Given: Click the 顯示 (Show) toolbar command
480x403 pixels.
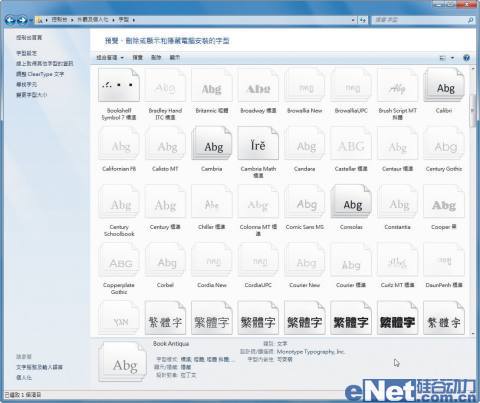Looking at the screenshot, I should [175, 58].
